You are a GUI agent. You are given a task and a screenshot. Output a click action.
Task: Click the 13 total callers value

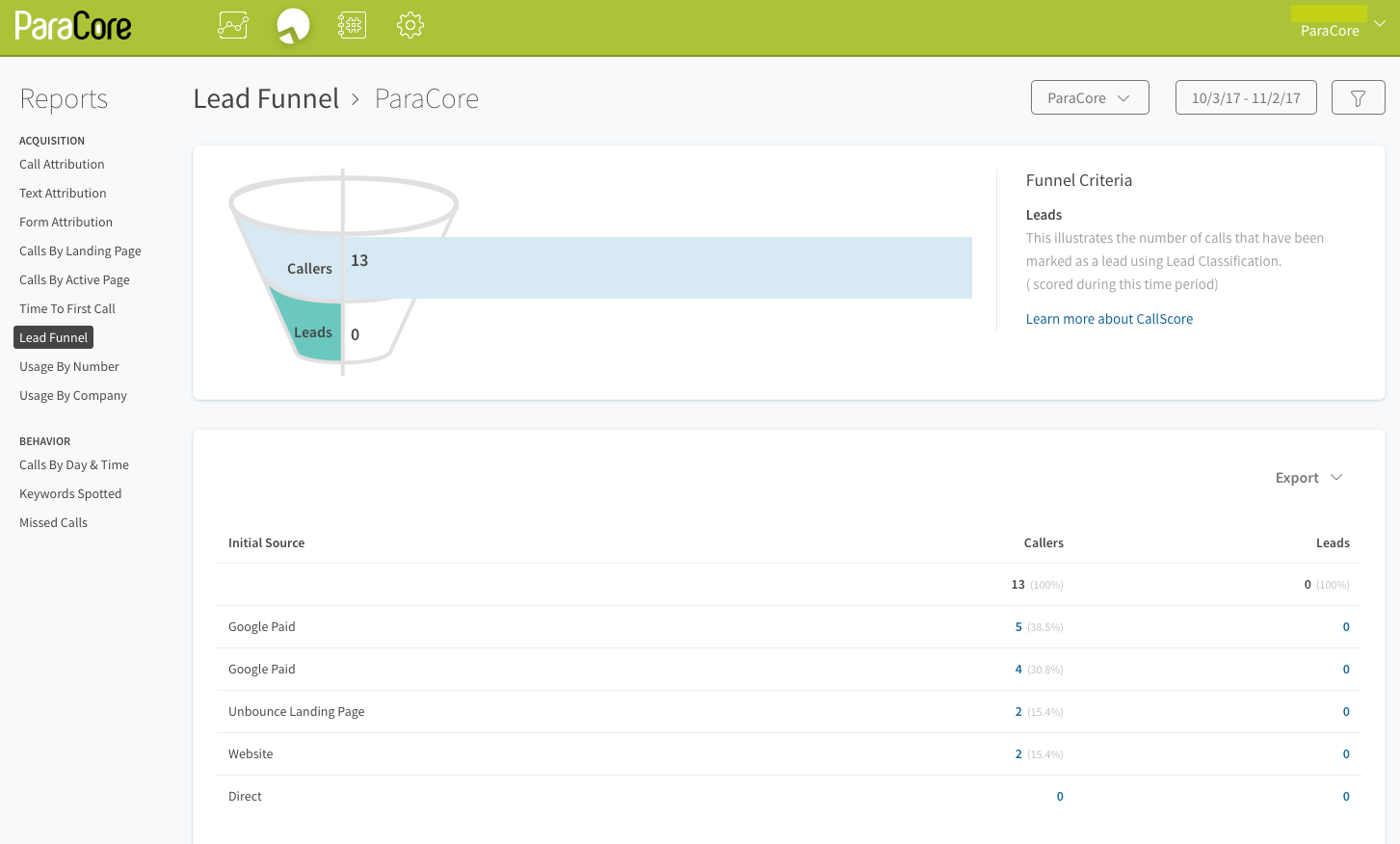coord(1017,584)
